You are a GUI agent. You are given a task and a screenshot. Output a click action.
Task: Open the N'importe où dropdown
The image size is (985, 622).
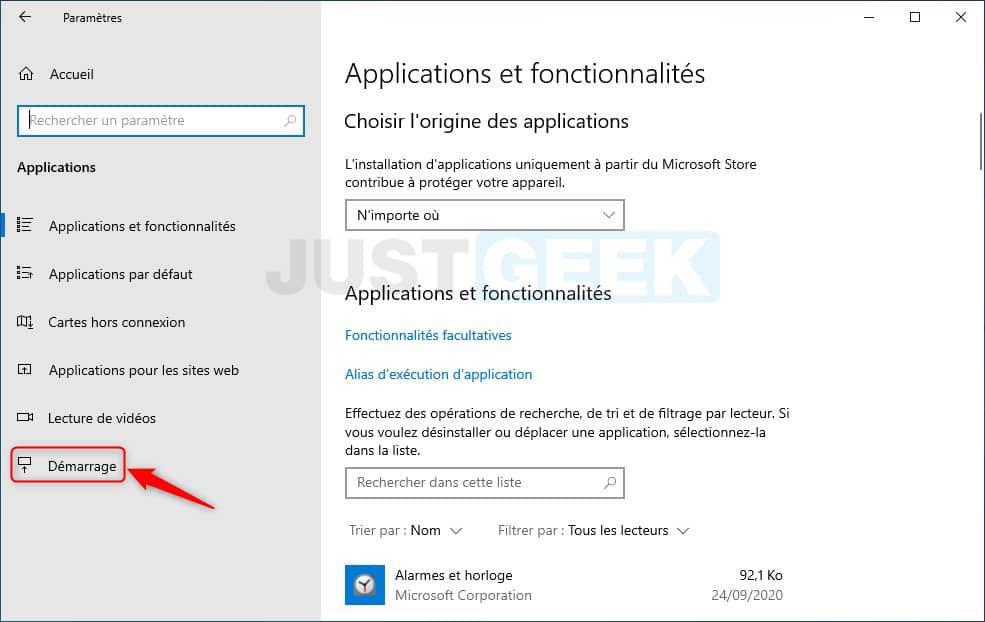tap(484, 215)
